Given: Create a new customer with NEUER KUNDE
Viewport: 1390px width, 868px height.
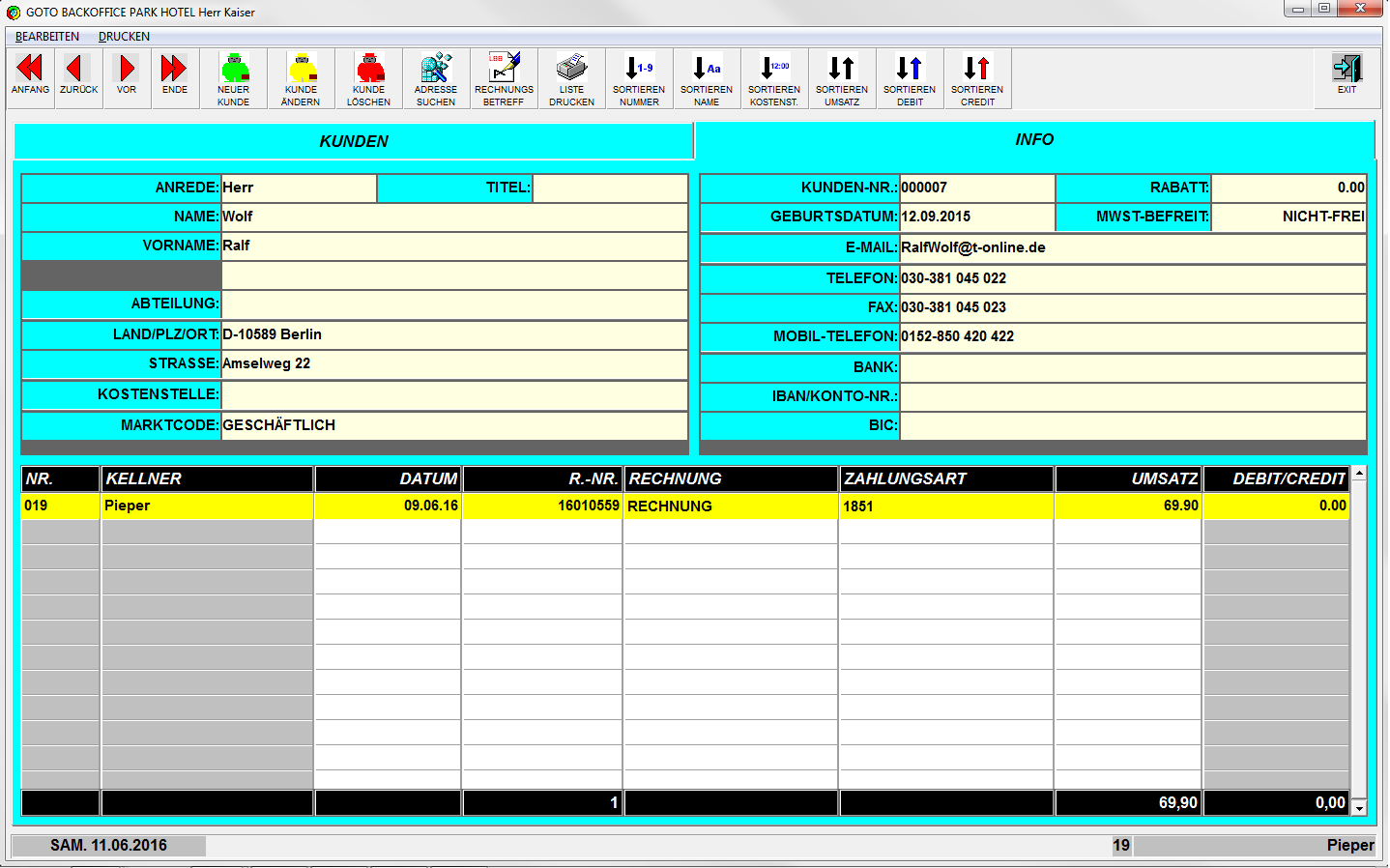Looking at the screenshot, I should (234, 78).
